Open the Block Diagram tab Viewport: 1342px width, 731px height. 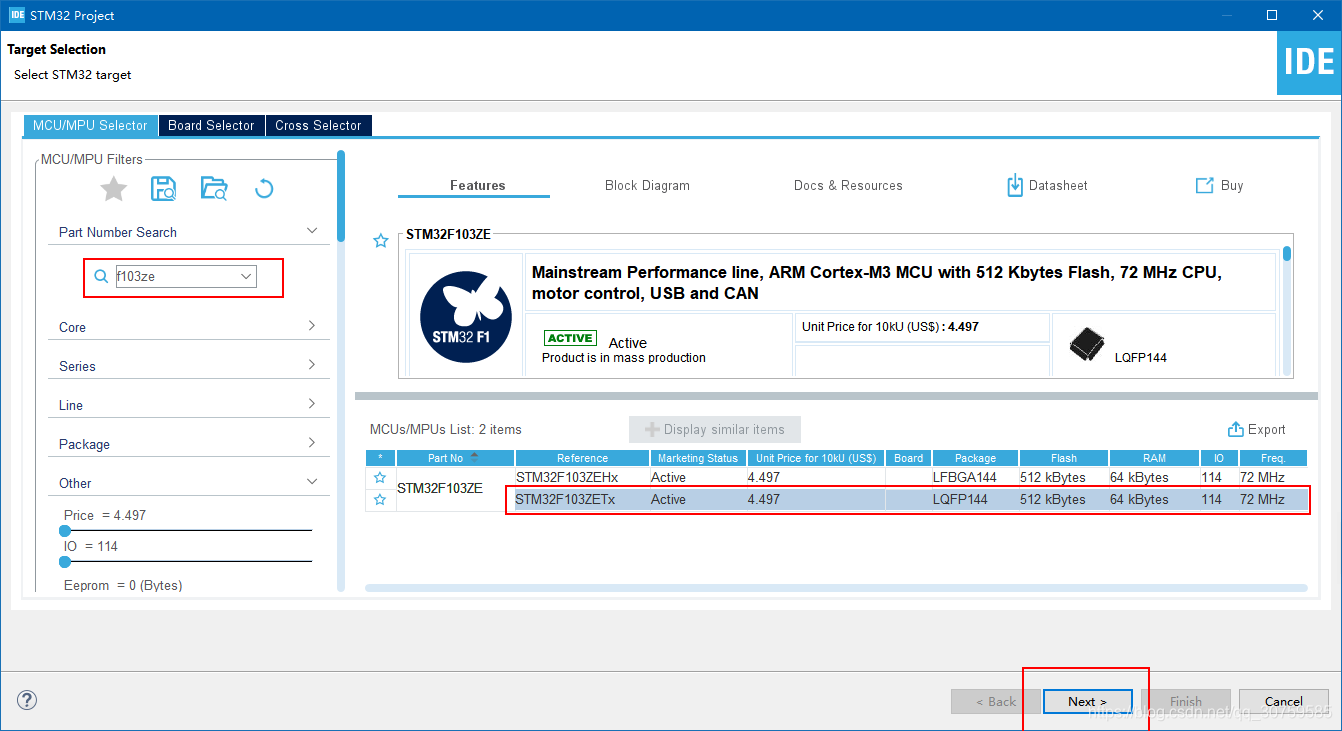coord(647,185)
